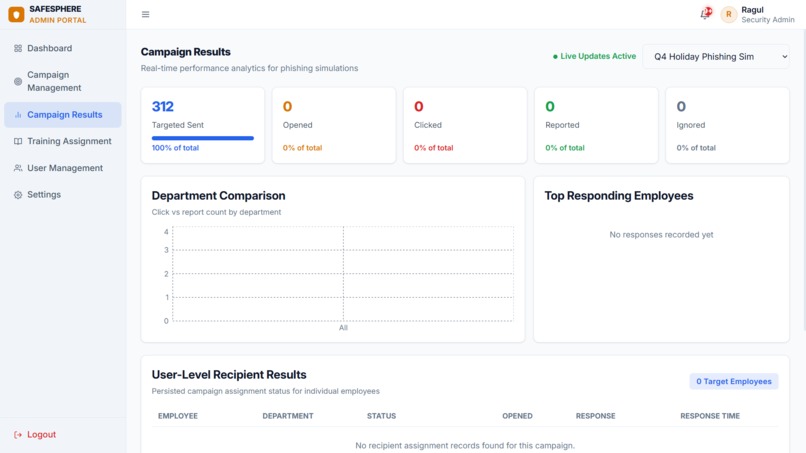Click the Targeted Sent progress bar
The image size is (806, 453).
[x=203, y=138]
